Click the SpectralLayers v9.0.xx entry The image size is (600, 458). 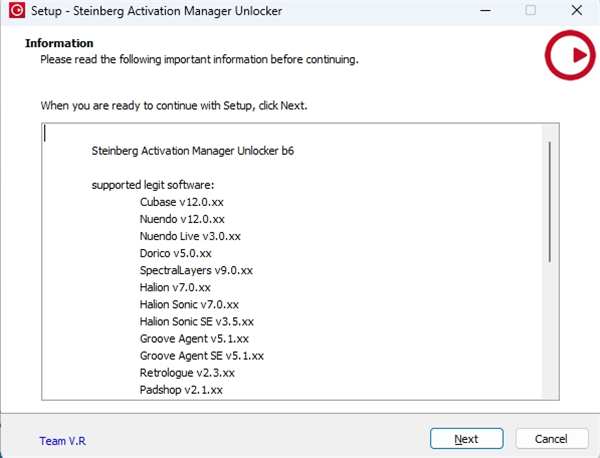tap(196, 270)
